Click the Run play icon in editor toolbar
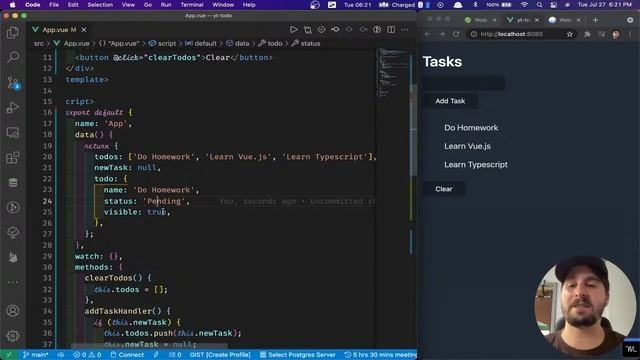 pos(293,29)
